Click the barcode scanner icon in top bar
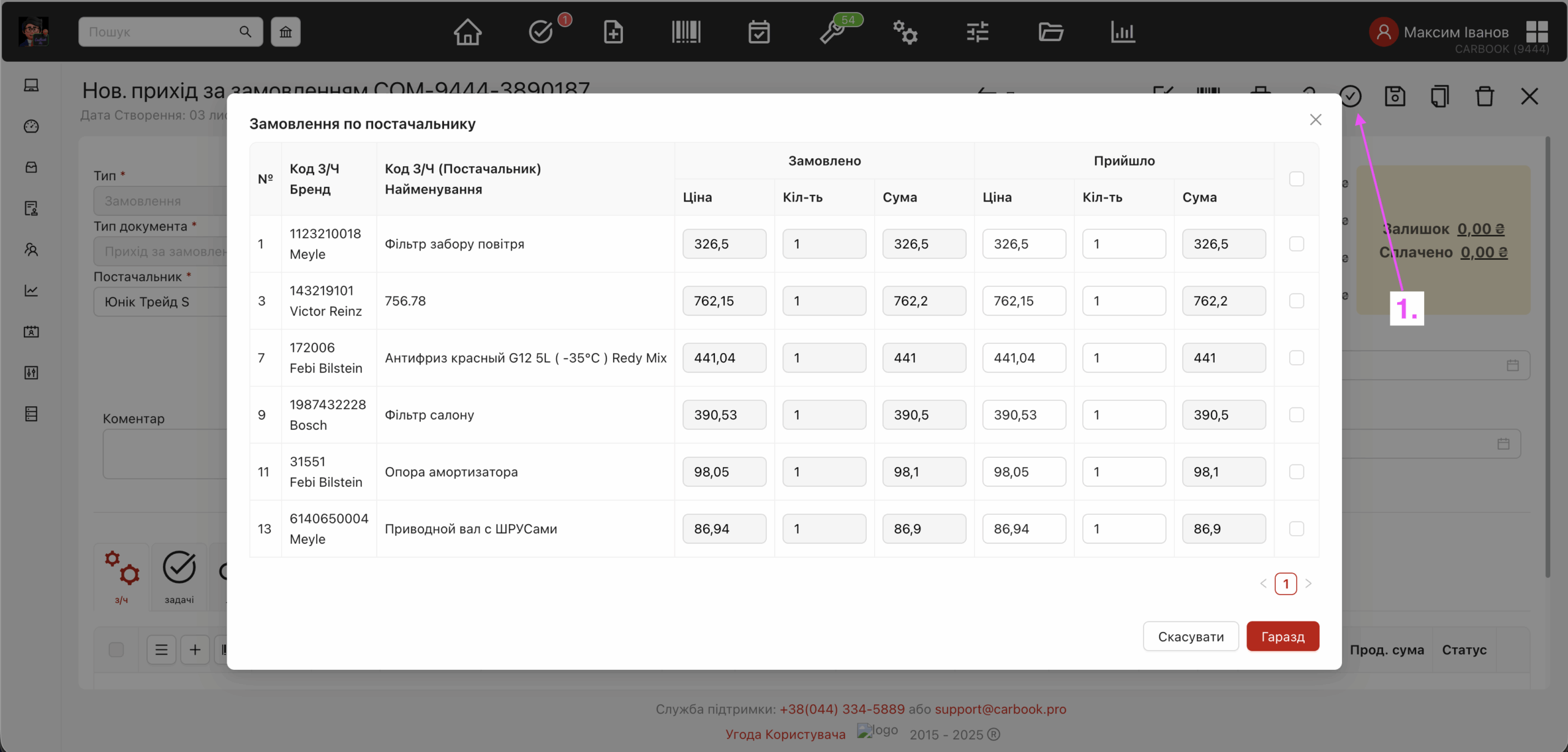 (x=686, y=32)
